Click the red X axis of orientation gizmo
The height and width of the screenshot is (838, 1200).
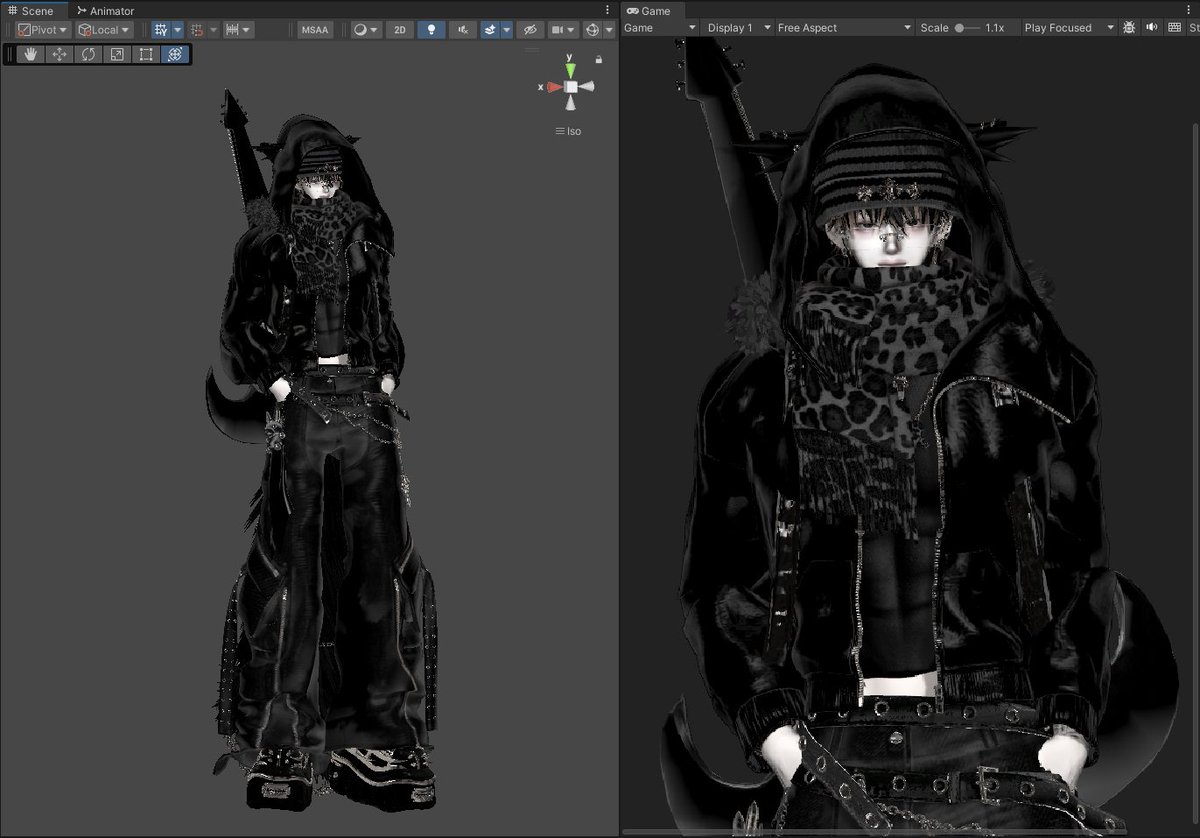pyautogui.click(x=555, y=87)
